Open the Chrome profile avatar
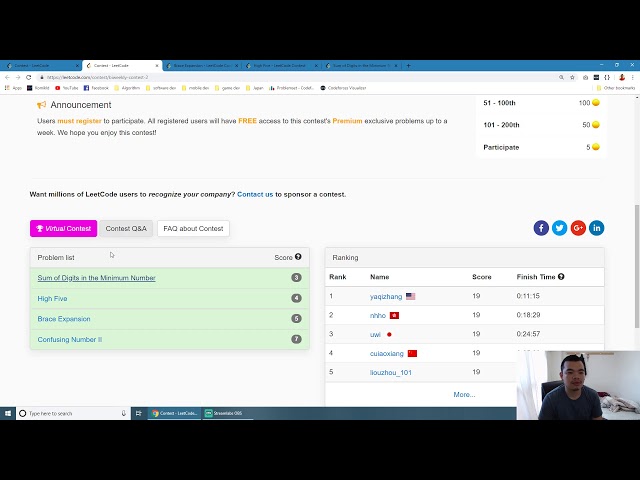The height and width of the screenshot is (480, 640). coord(622,77)
